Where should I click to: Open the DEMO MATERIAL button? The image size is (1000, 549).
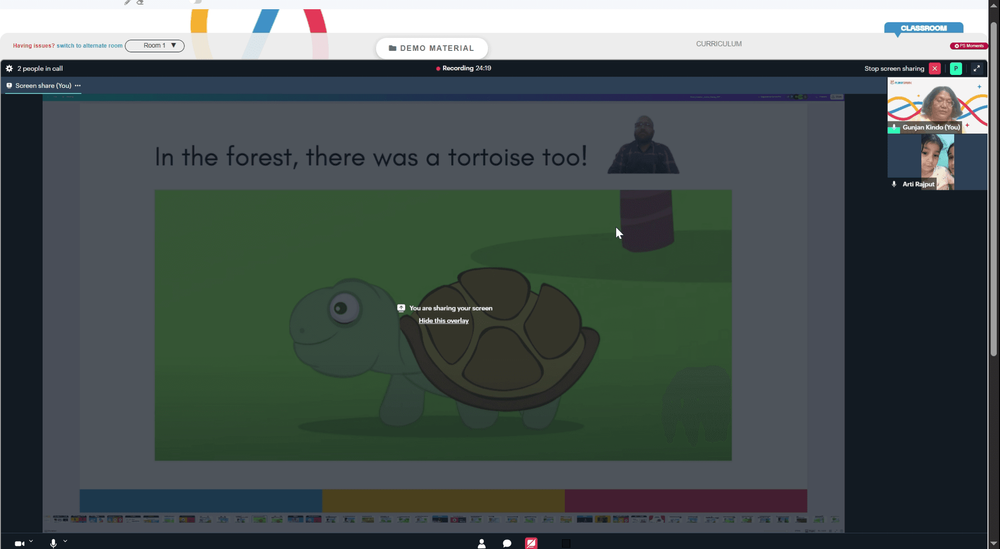pyautogui.click(x=432, y=48)
